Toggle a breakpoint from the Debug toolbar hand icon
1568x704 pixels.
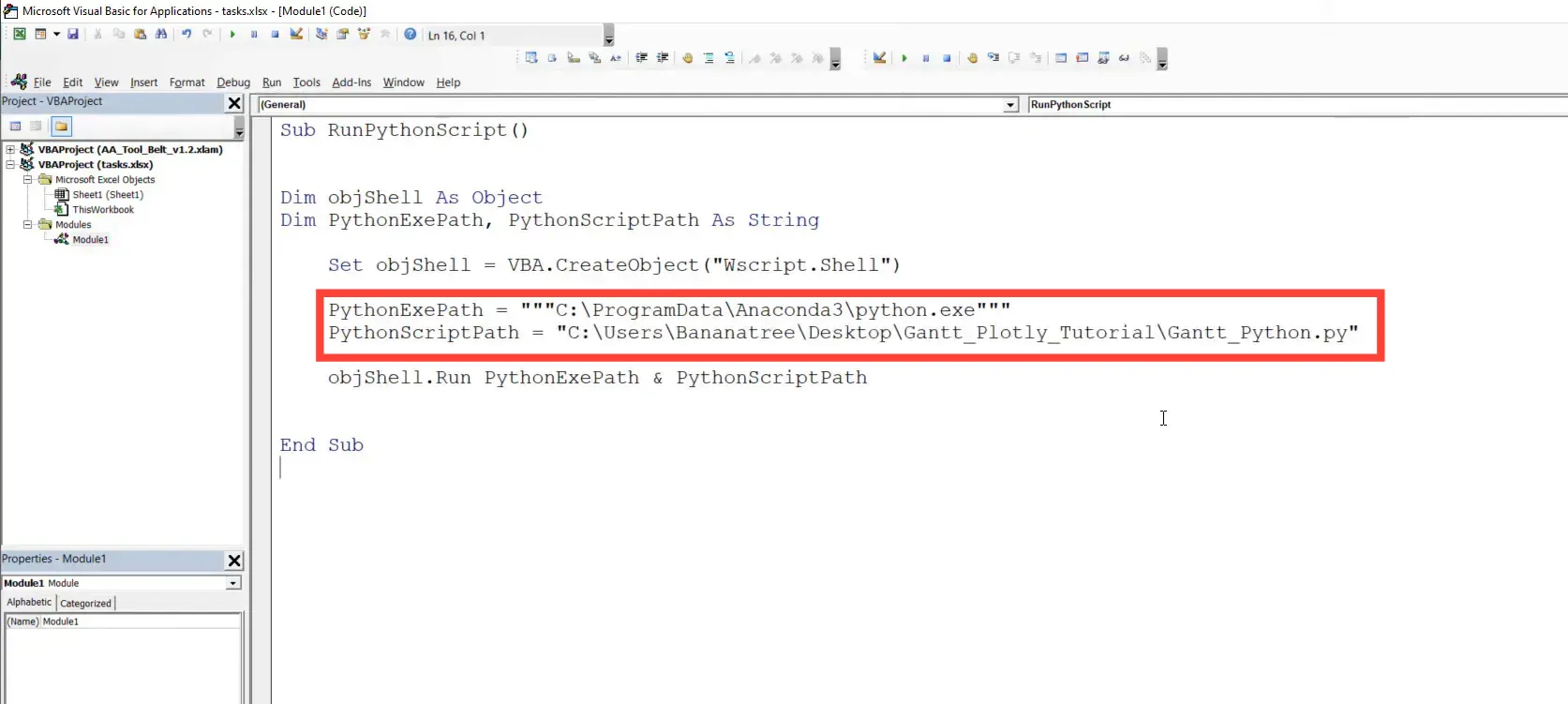click(972, 58)
